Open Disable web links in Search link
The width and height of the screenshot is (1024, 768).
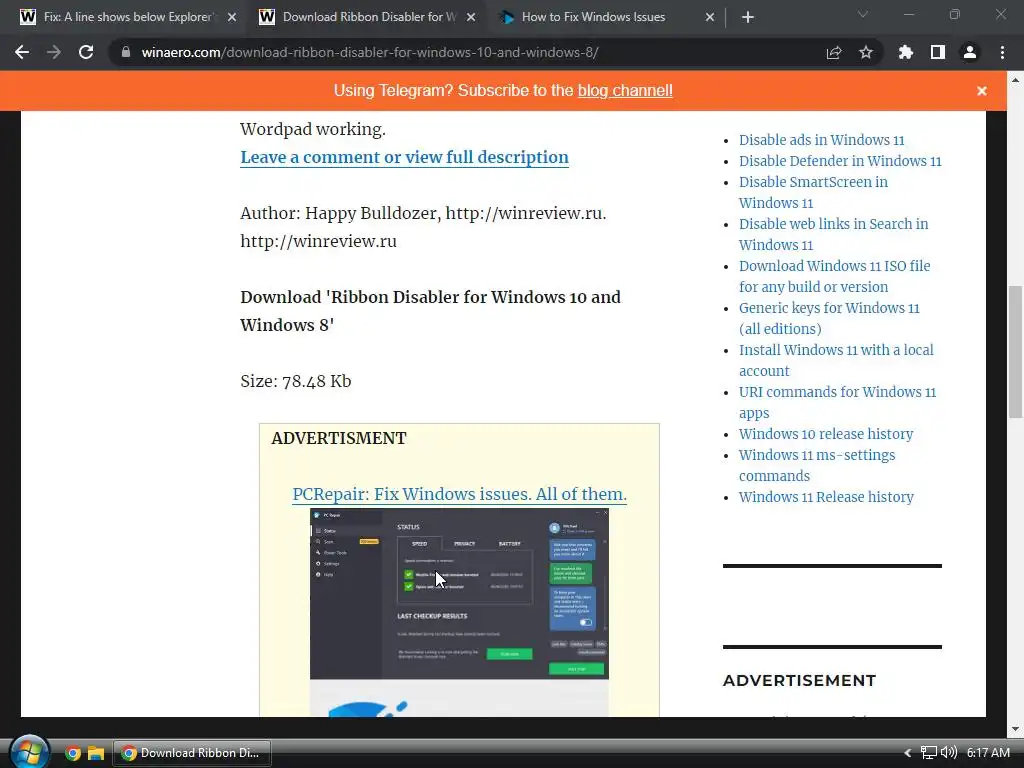point(833,234)
